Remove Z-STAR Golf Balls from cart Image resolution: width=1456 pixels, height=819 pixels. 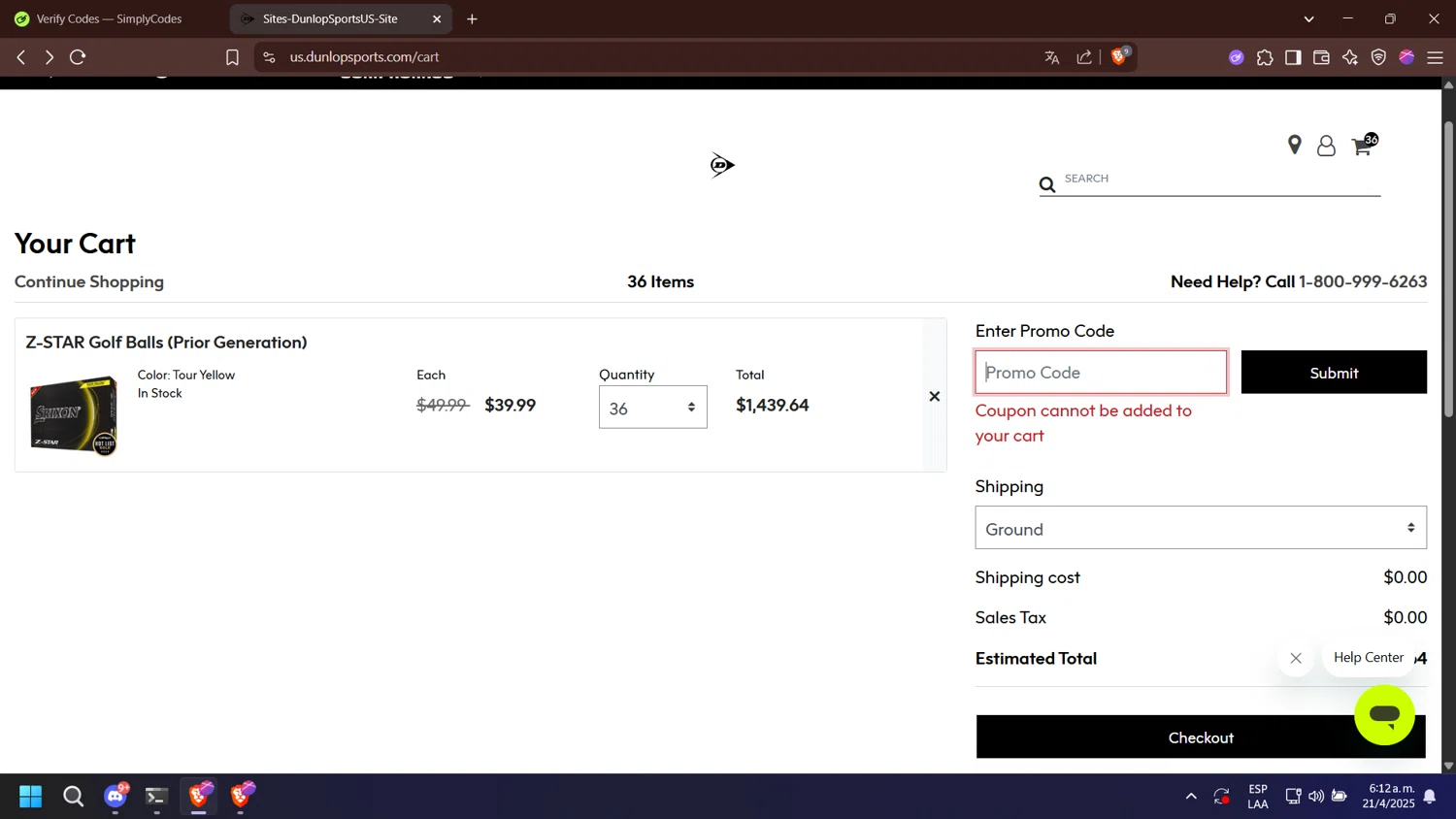(935, 396)
